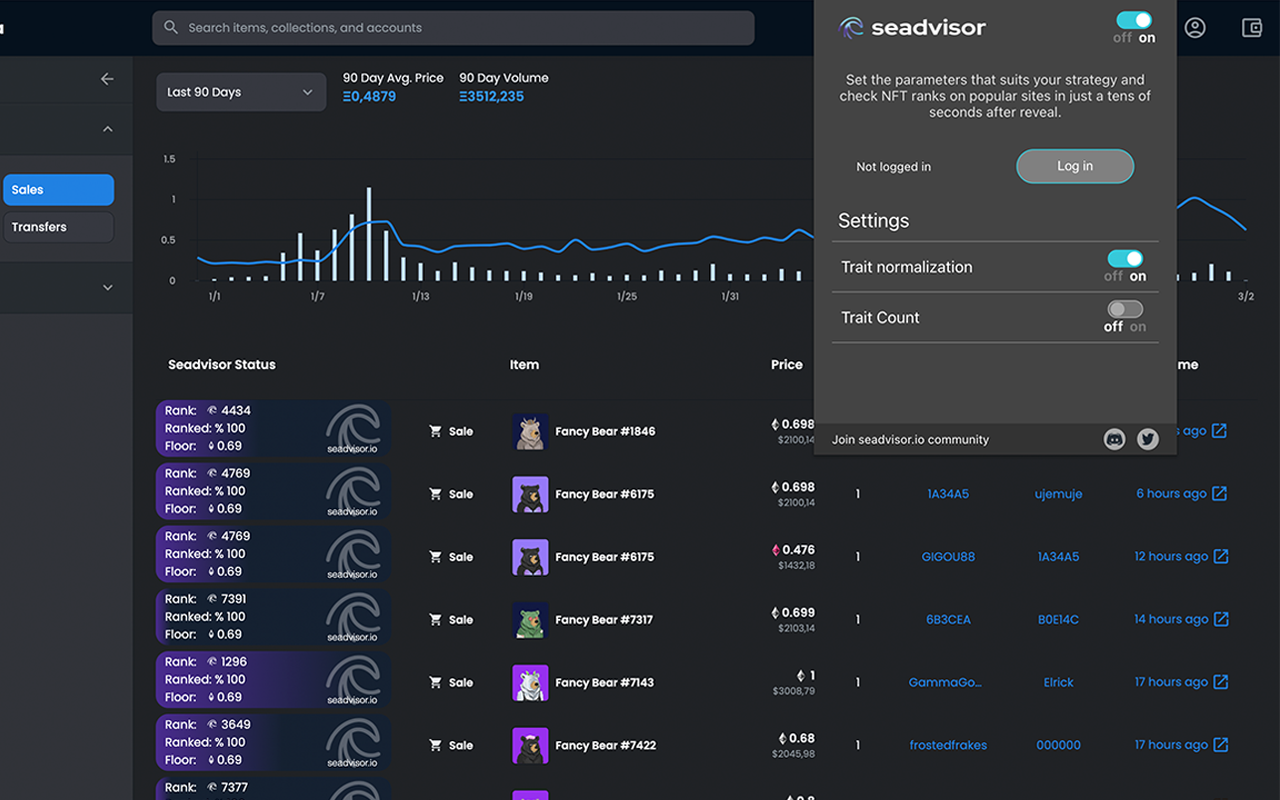1280x800 pixels.
Task: Open buyer 000000 profile link
Action: [1058, 745]
